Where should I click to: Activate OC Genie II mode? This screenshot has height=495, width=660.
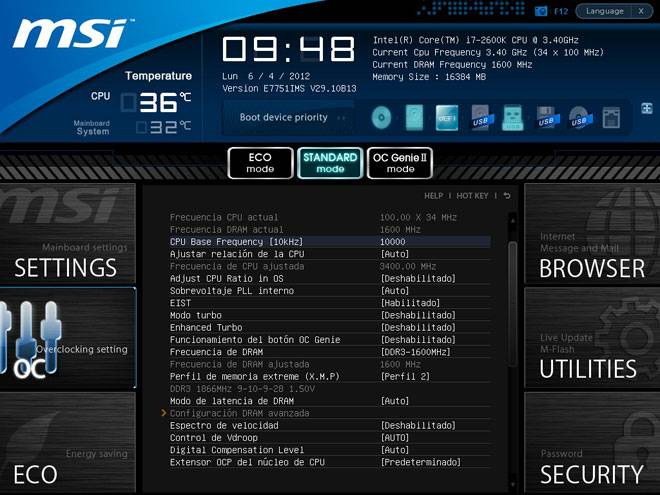(x=400, y=163)
